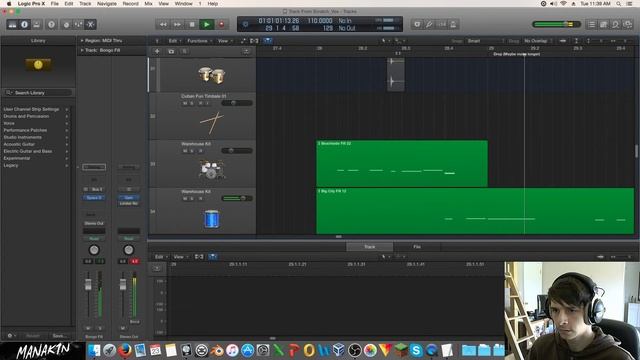Click the Rewind transport button
This screenshot has height=360, width=640.
coord(163,24)
